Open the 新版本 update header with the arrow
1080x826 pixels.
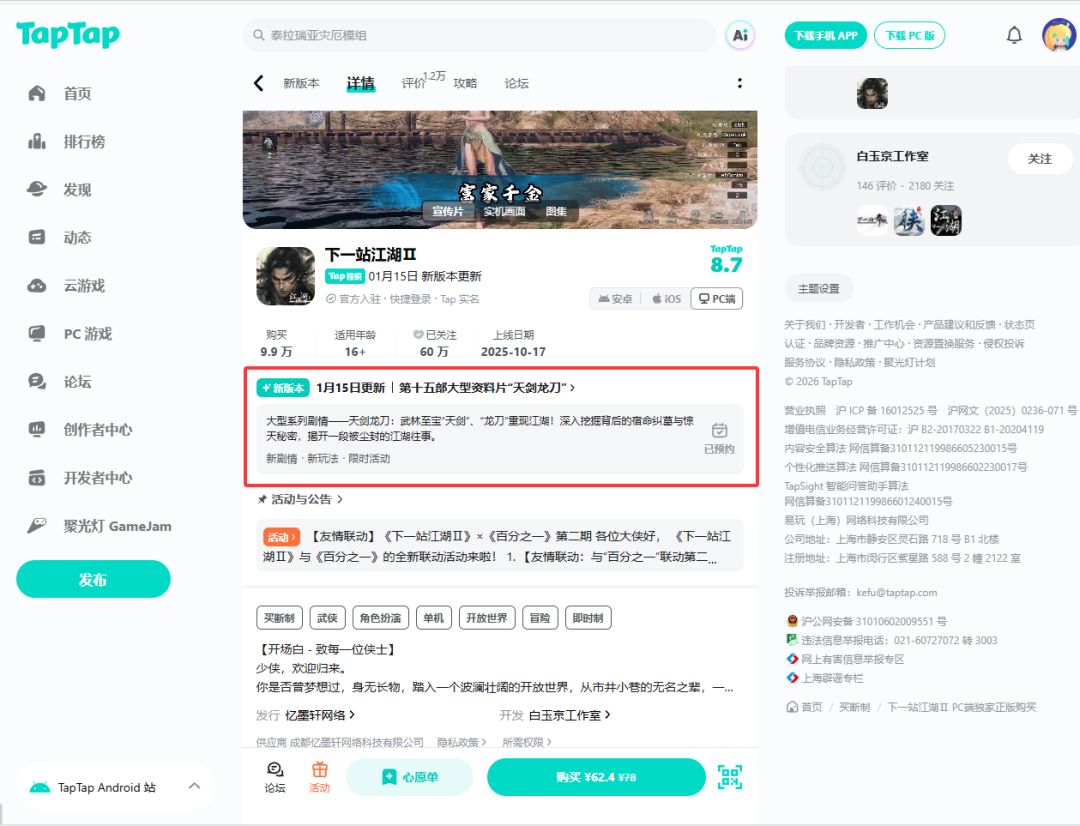point(416,388)
